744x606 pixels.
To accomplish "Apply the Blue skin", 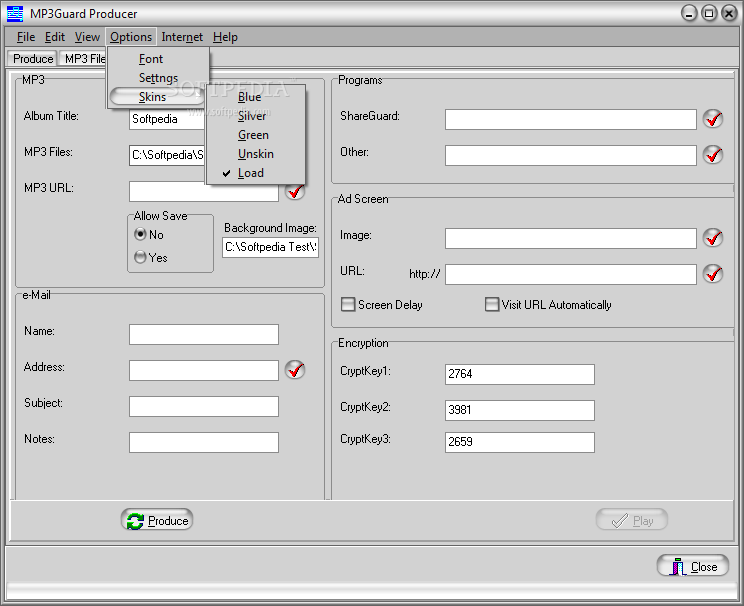I will [x=256, y=97].
